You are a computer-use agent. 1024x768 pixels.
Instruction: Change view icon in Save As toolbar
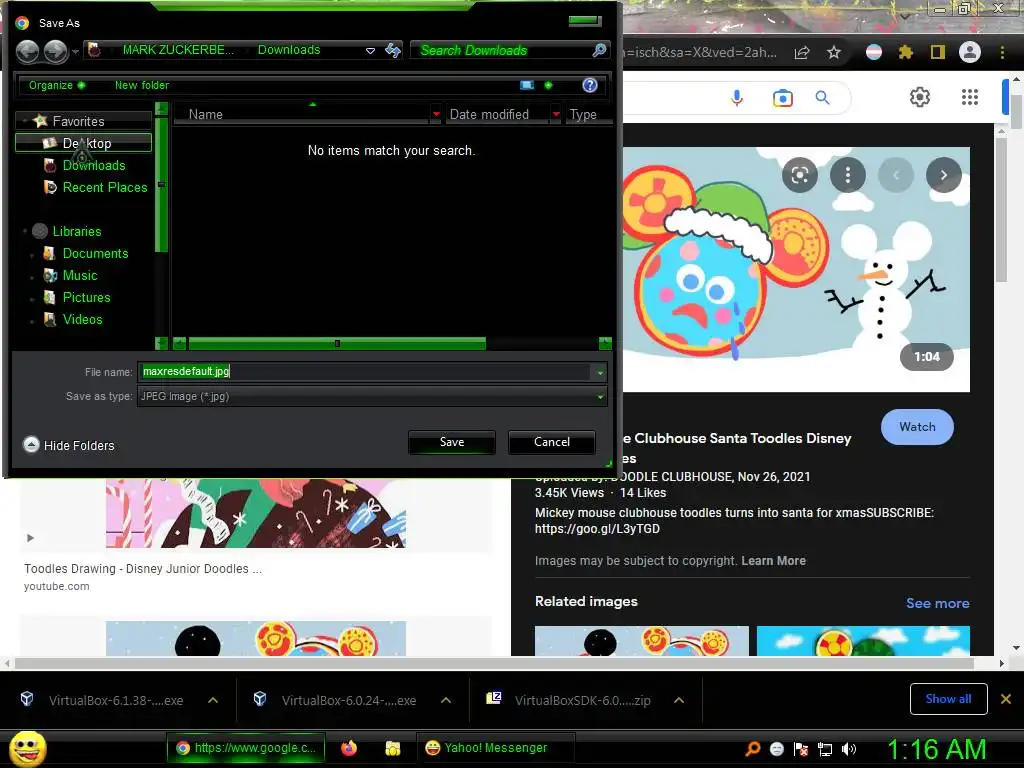(x=527, y=85)
